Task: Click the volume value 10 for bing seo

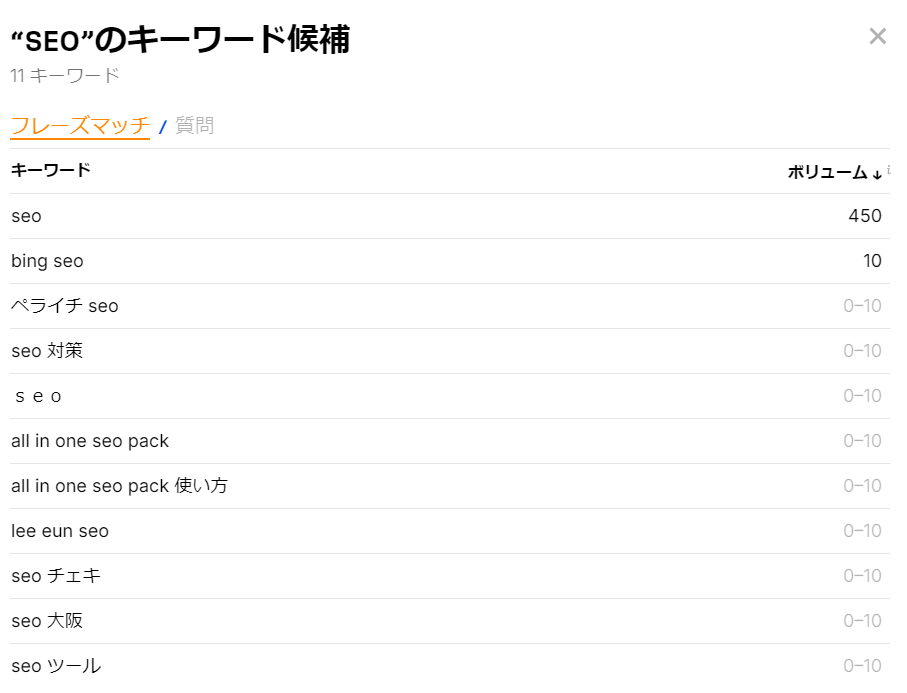Action: [873, 261]
